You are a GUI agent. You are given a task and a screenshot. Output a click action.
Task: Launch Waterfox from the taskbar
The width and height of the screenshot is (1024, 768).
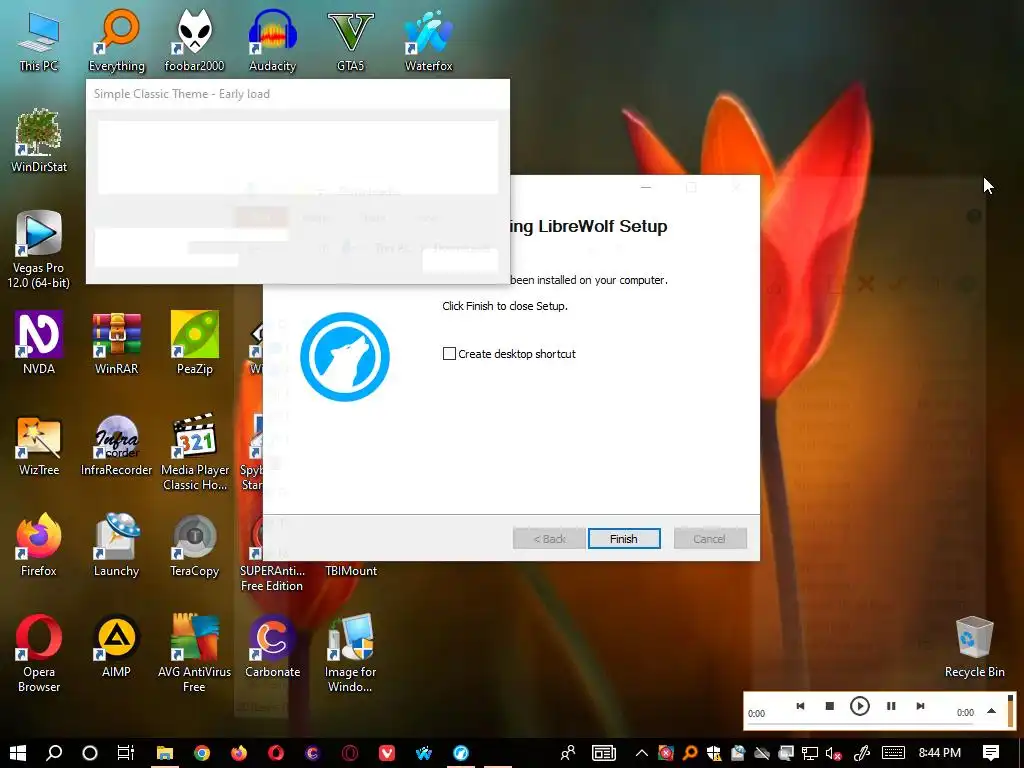point(424,753)
